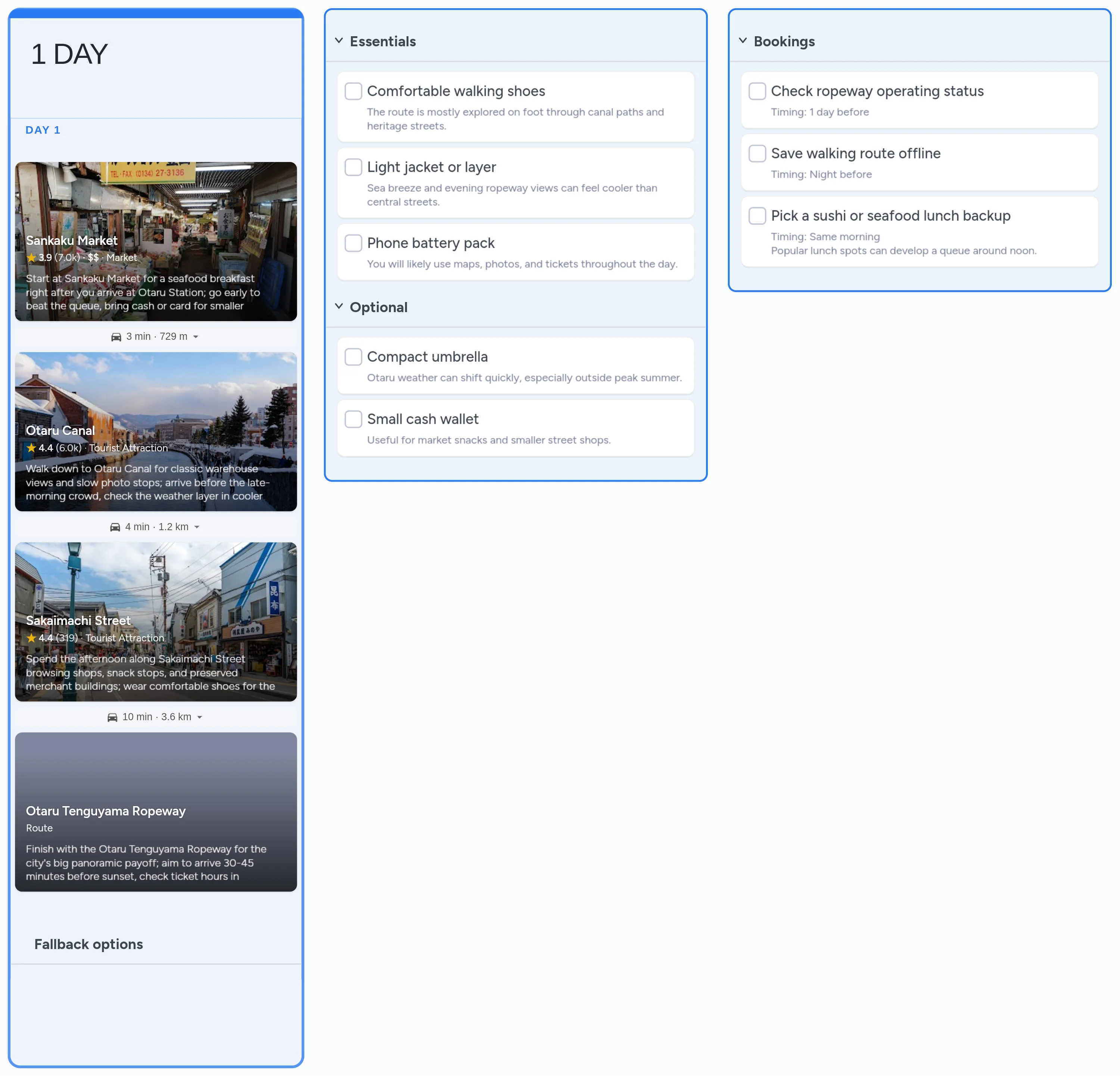Select the DAY 1 tab label
Screen dimensions: 1120x1076
coord(43,130)
